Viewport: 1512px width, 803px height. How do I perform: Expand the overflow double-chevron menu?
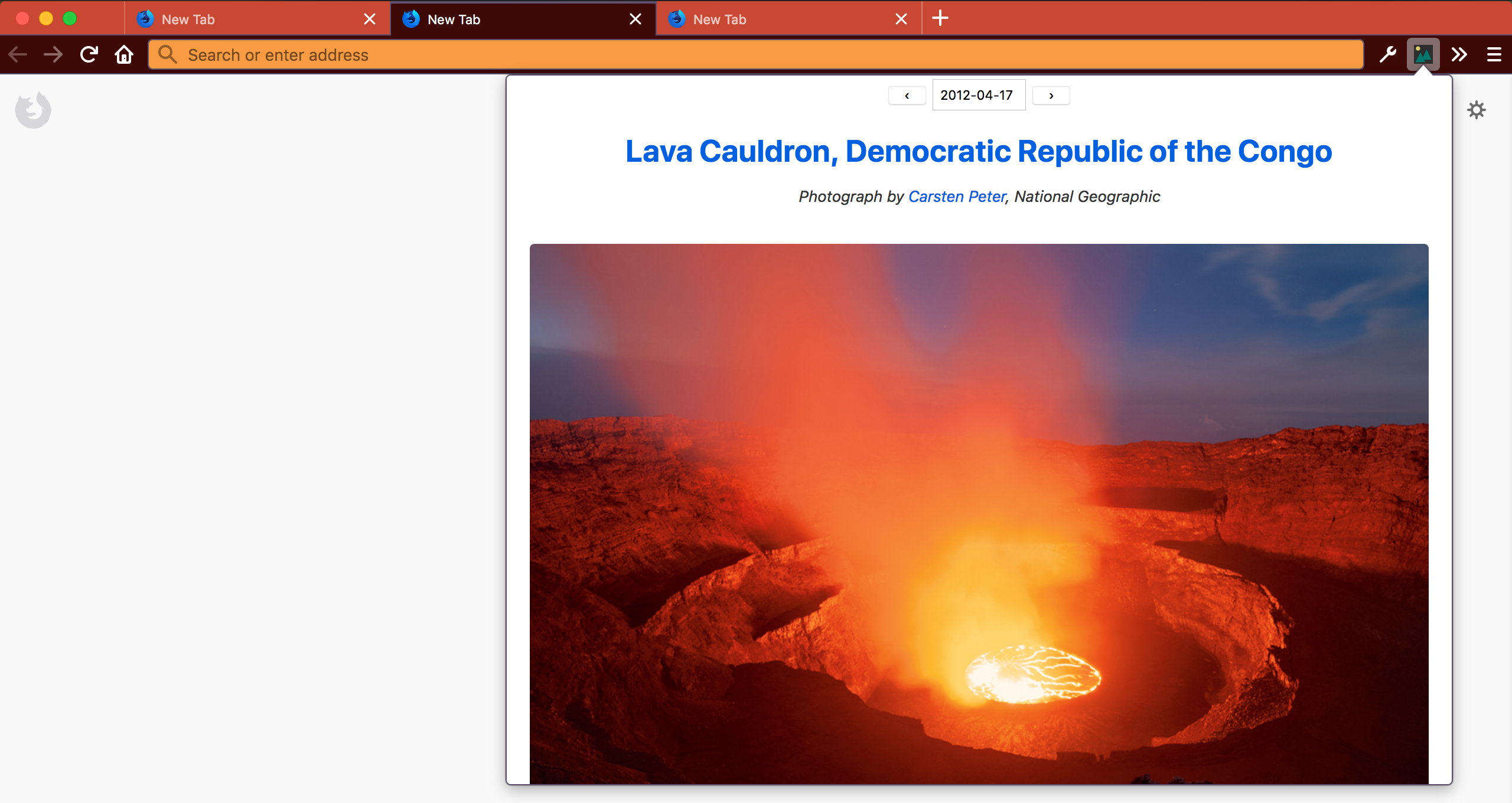tap(1459, 55)
